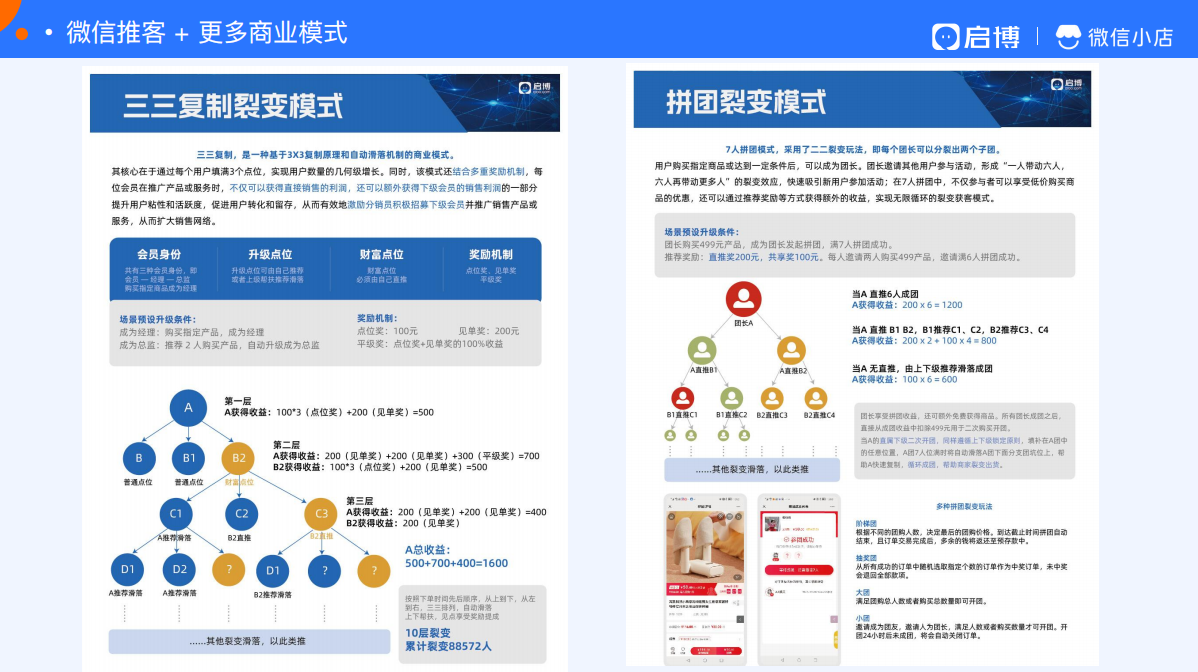
Task: Select the 奖励机制 column header
Action: pos(491,254)
